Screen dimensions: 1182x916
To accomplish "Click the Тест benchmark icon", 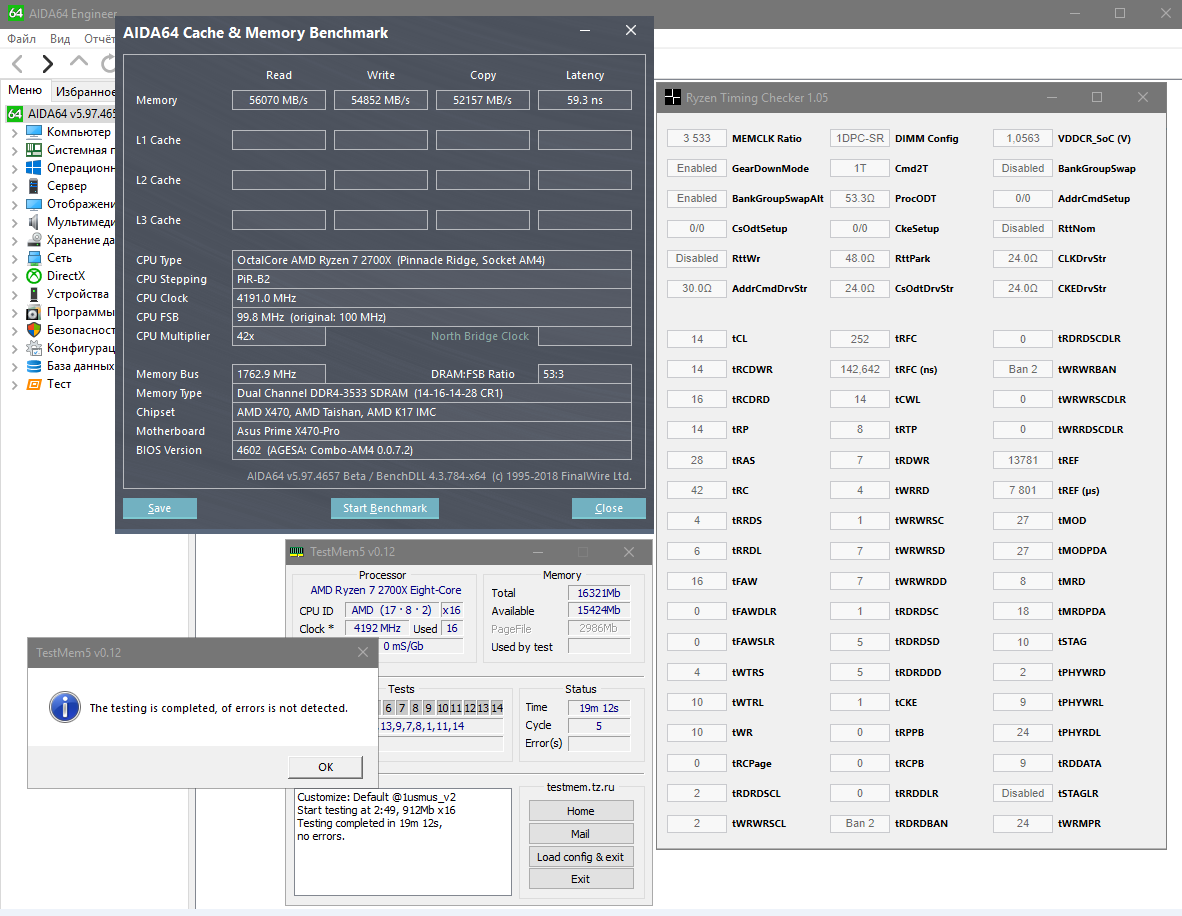I will coord(34,384).
